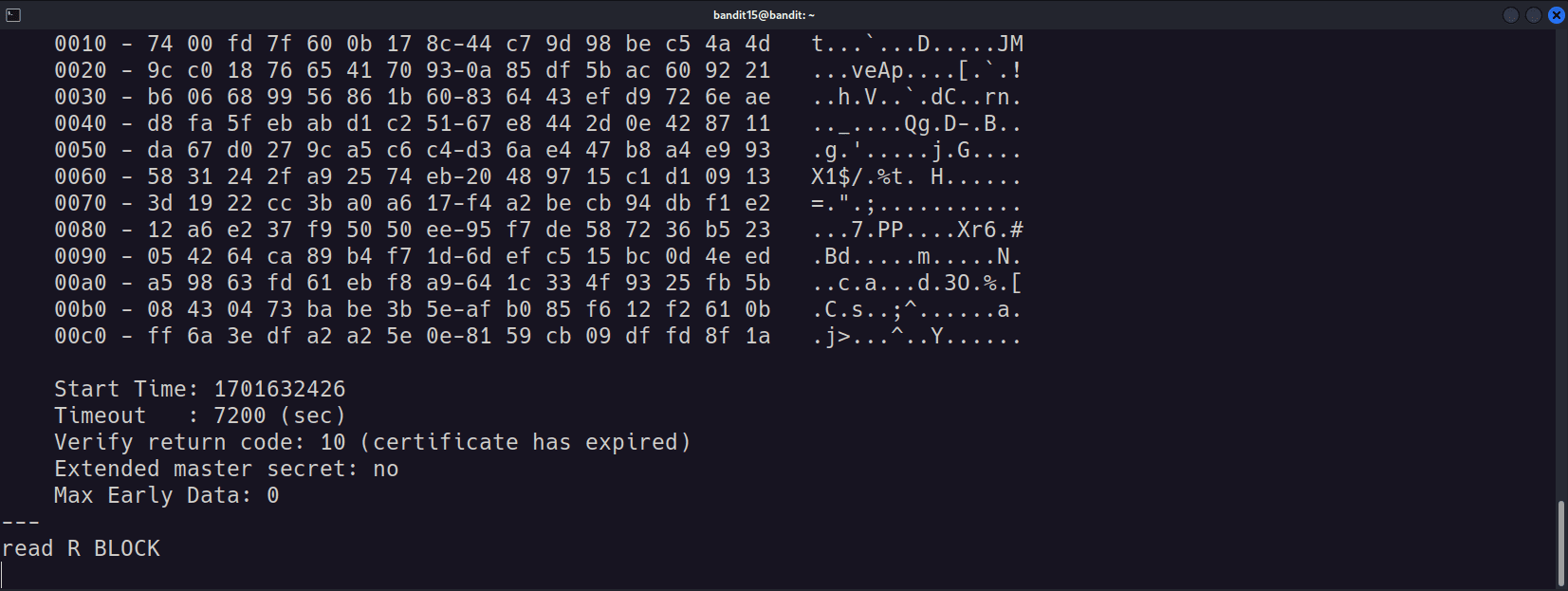
Task: Minimize the bandit15 terminal window
Action: 1511,14
